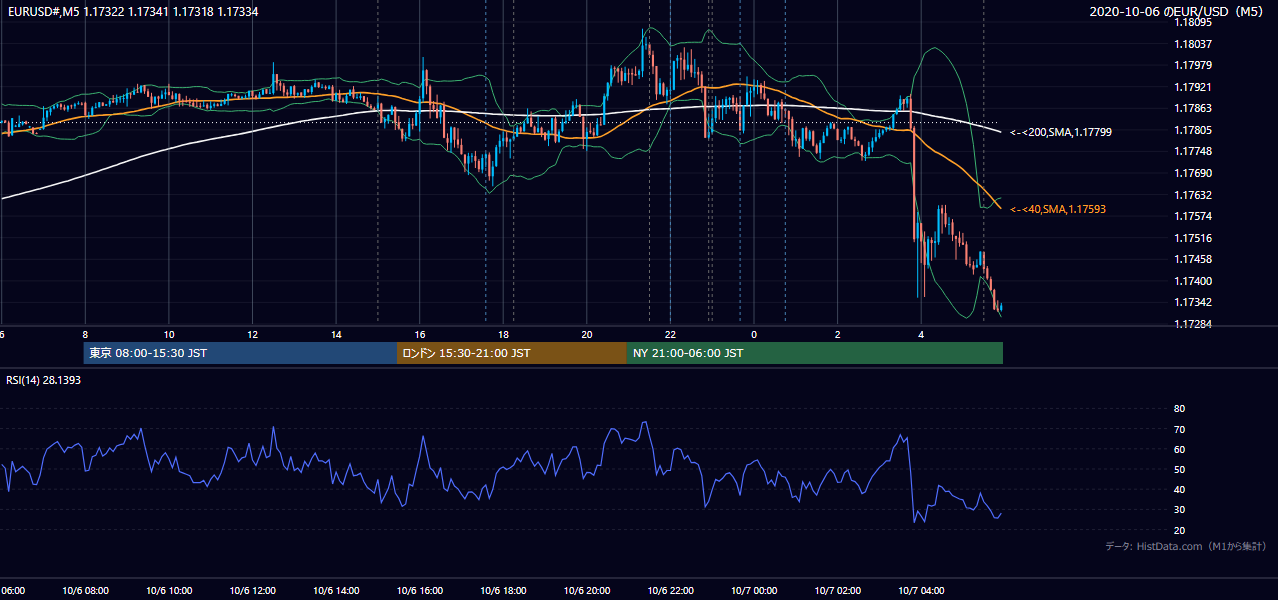Click the '10/6 10:00' date axis label
Viewport: 1278px width, 600px height.
coord(169,591)
